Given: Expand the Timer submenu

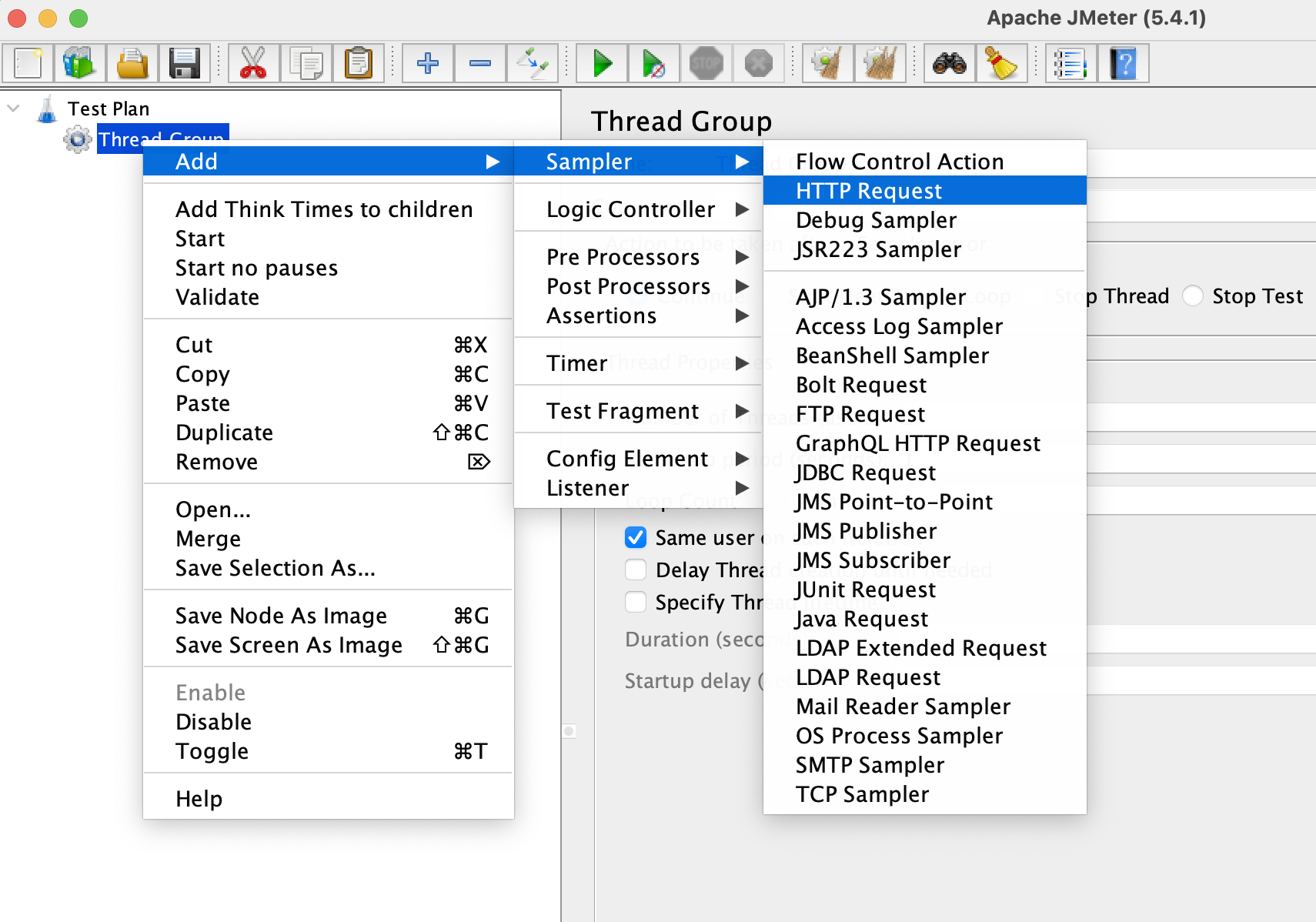Looking at the screenshot, I should coord(638,363).
